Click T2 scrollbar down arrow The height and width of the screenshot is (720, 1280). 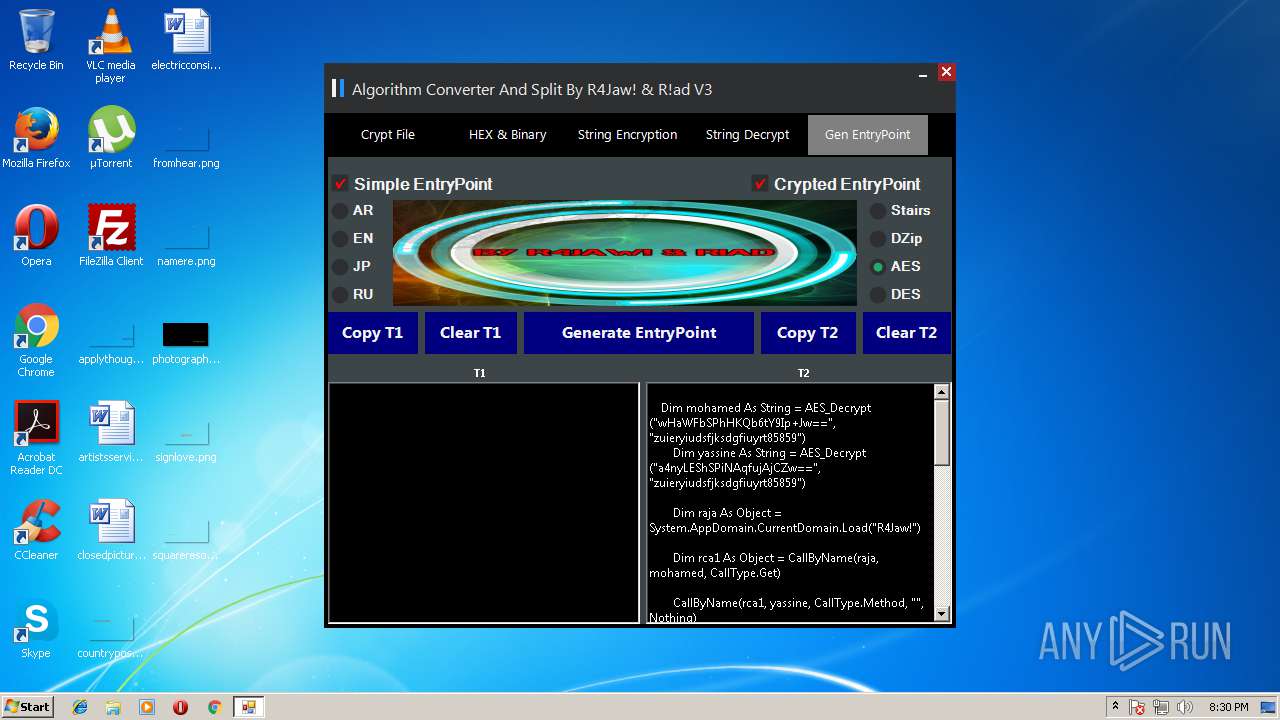(x=942, y=614)
